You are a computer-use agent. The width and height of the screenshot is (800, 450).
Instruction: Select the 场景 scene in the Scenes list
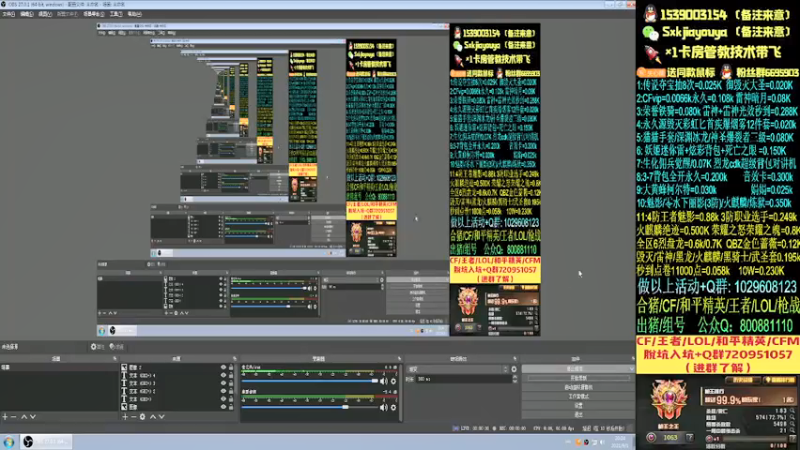point(59,367)
